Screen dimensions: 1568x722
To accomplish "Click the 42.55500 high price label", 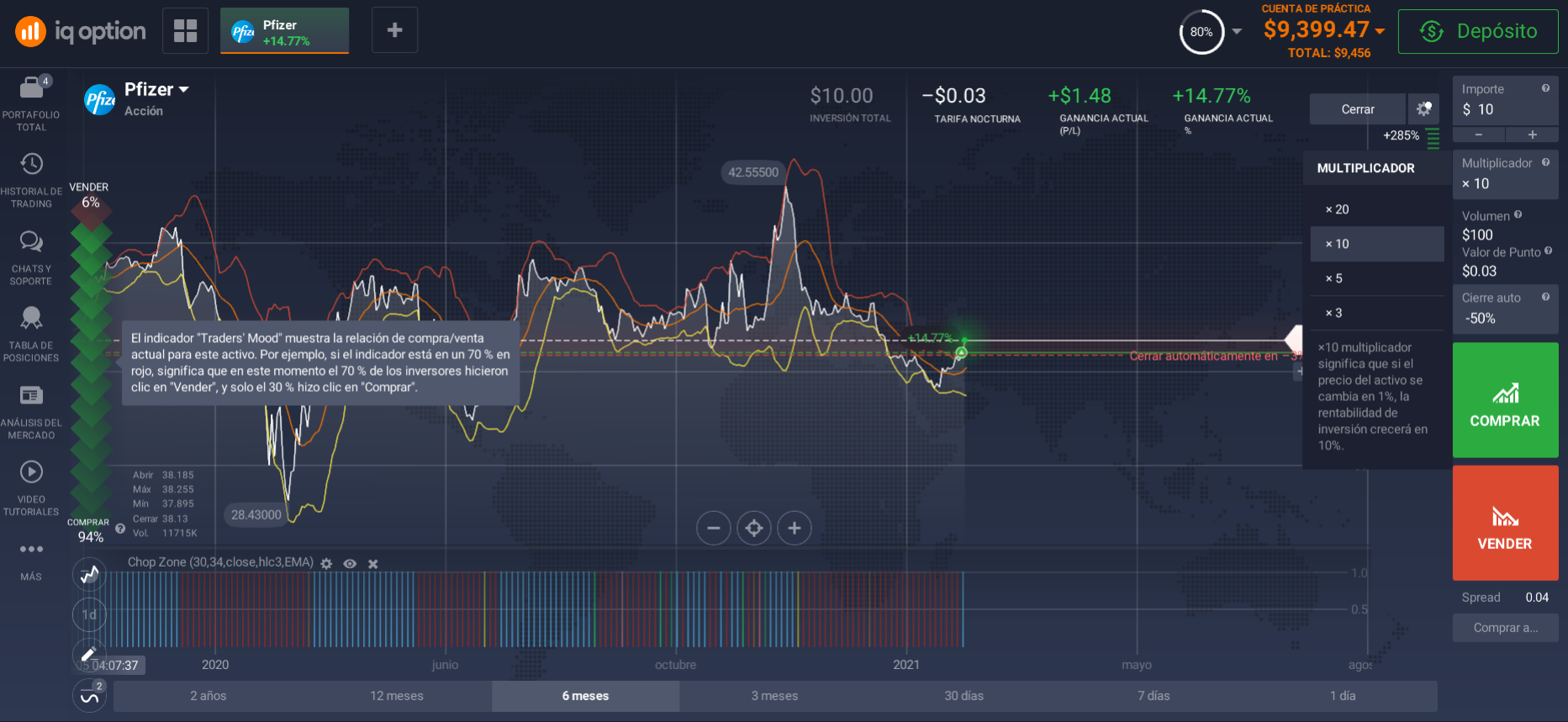I will coord(753,172).
